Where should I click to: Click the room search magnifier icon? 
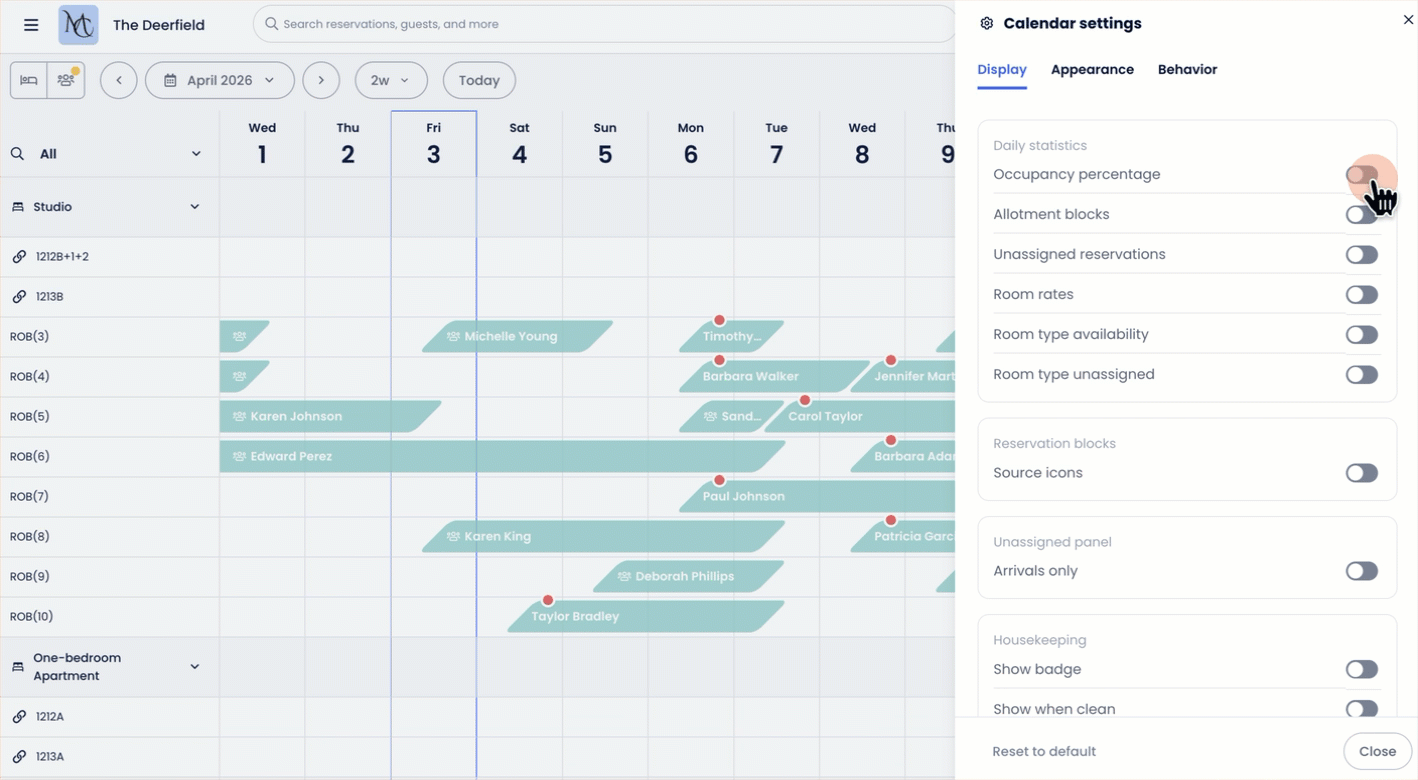pyautogui.click(x=18, y=154)
